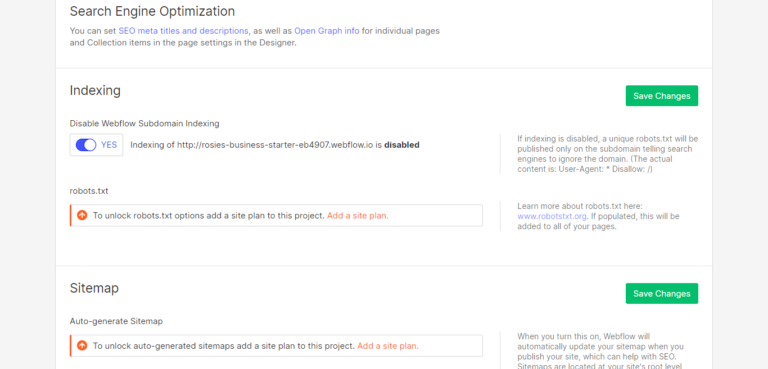Click the orange upgrade arrow icon in robots.txt notice
This screenshot has width=768, height=369.
point(82,215)
